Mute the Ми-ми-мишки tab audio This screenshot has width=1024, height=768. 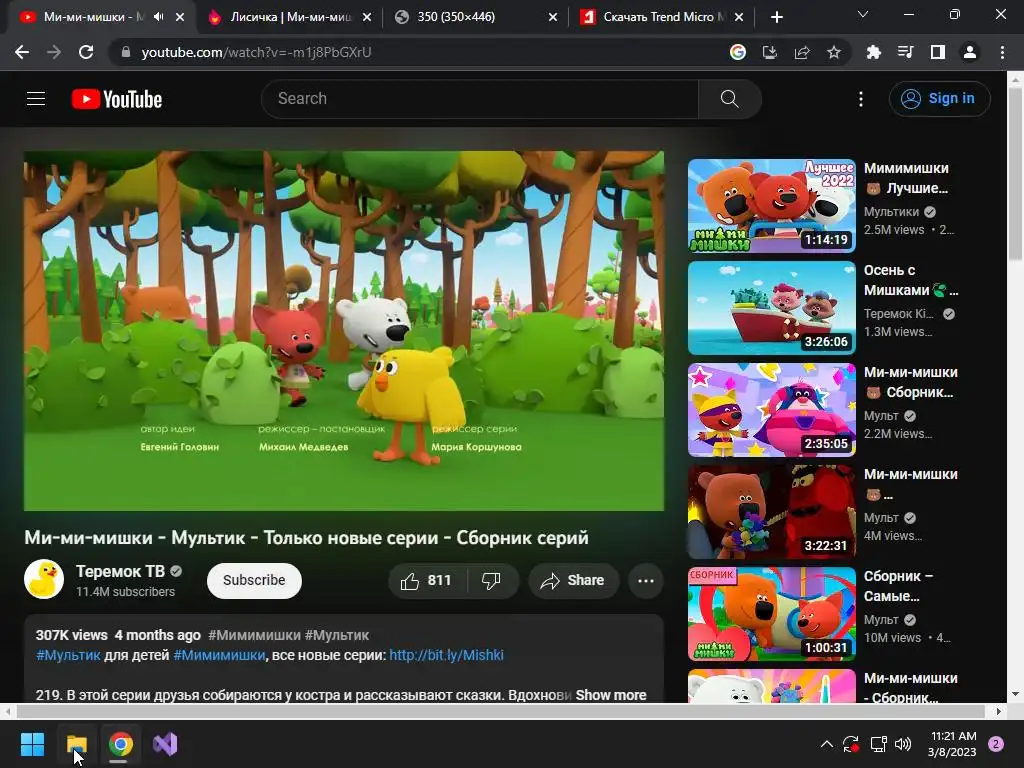point(158,17)
